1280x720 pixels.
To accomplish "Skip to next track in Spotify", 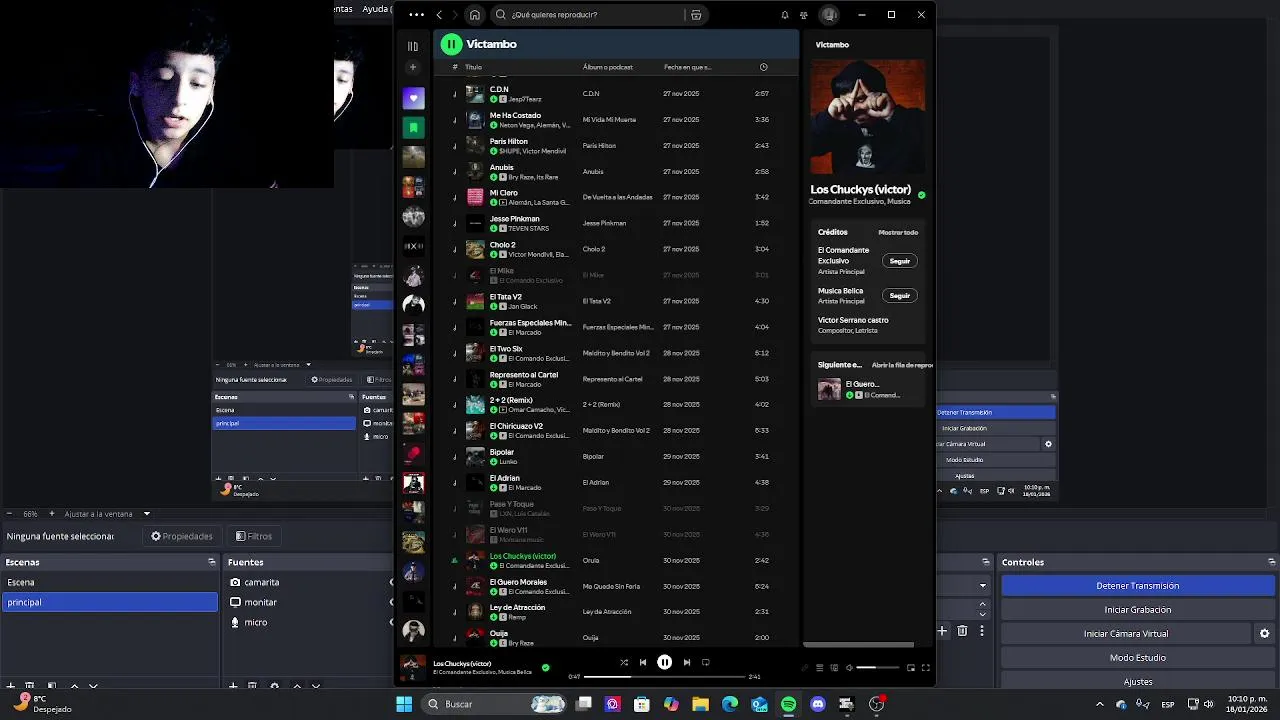I will [687, 662].
